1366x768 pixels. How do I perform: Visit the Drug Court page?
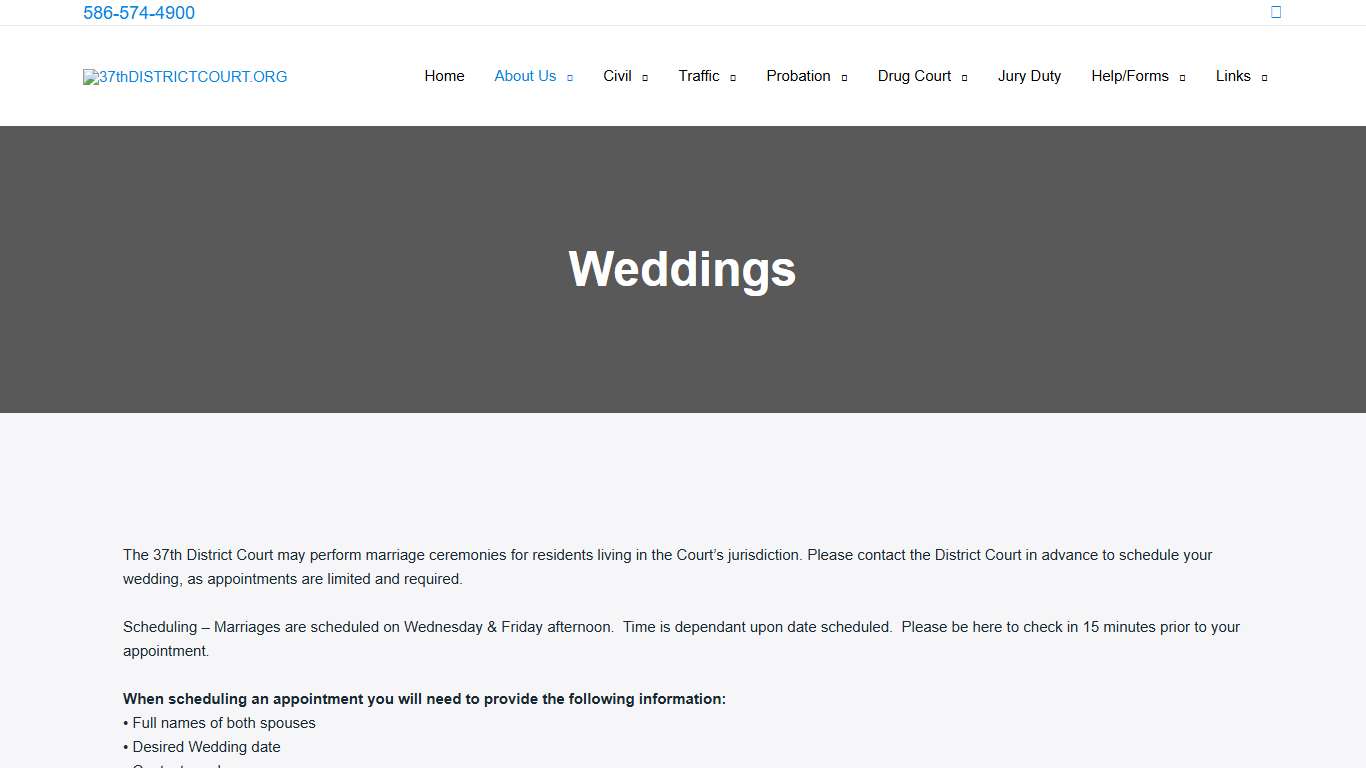(913, 76)
